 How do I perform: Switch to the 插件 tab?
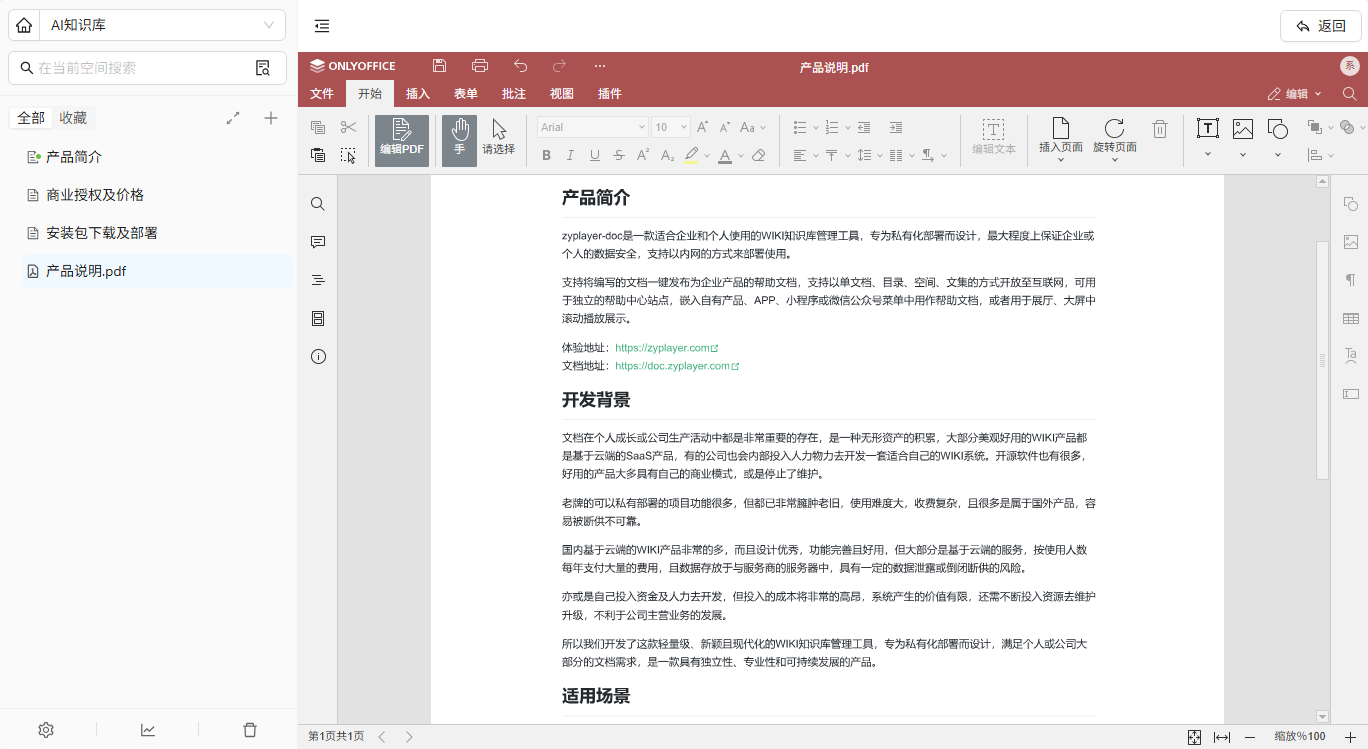tap(610, 94)
